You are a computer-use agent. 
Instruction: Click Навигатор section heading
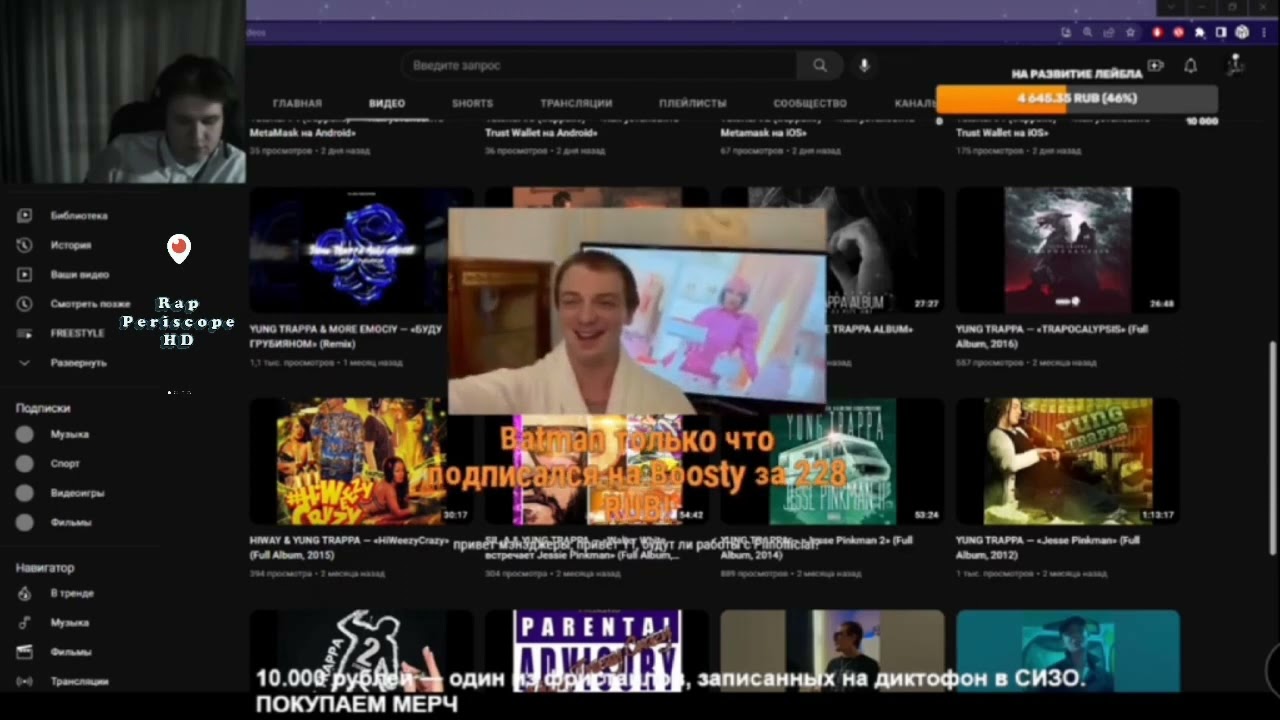[45, 567]
